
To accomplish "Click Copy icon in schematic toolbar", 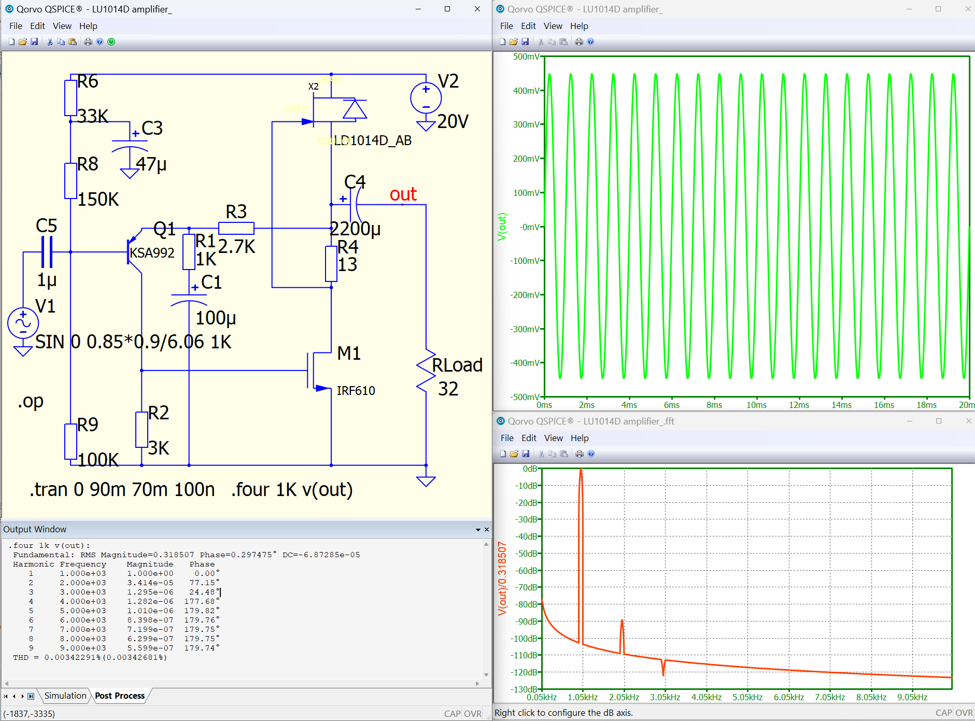I will (61, 42).
